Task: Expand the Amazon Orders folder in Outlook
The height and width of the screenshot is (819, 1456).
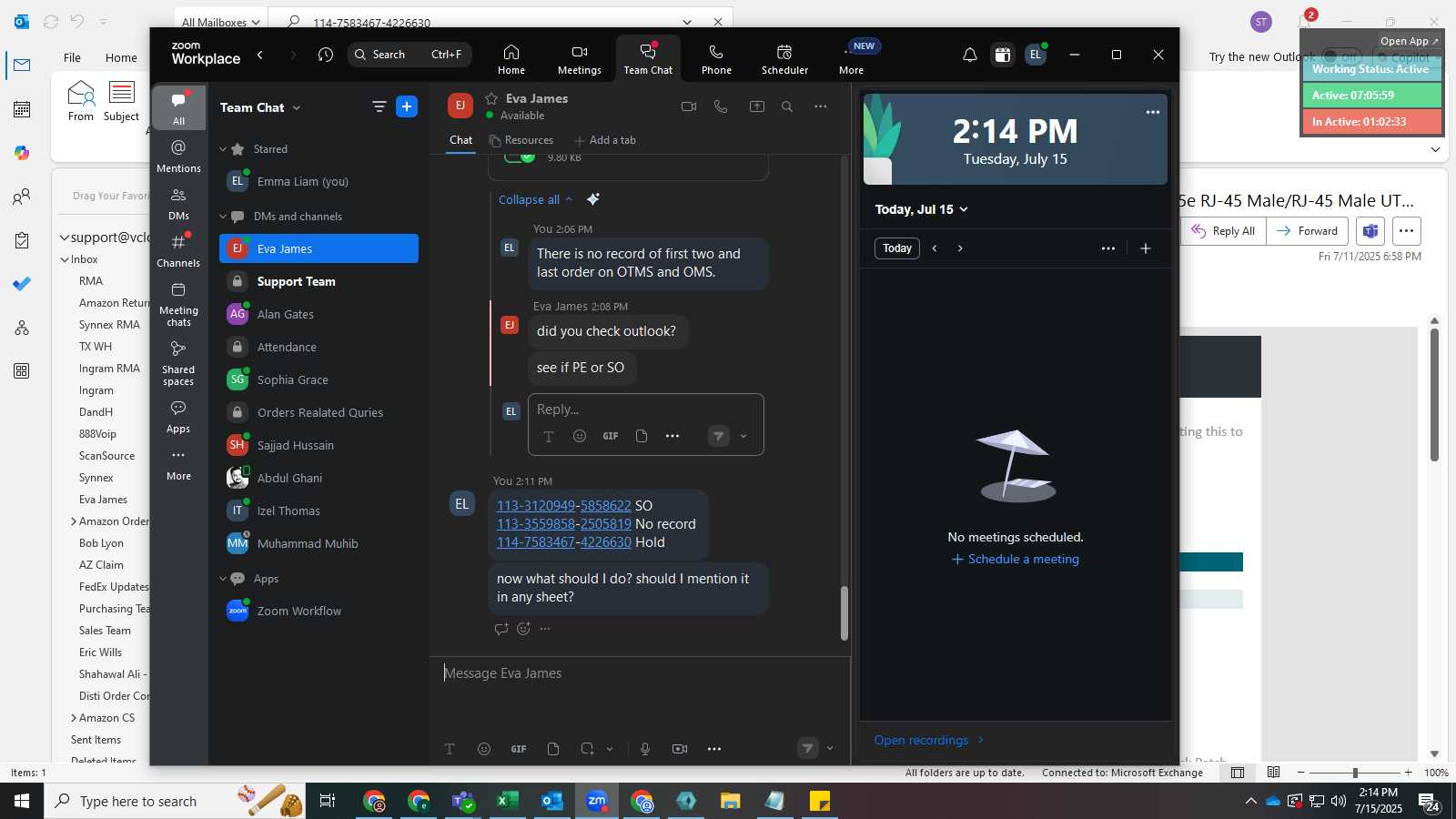Action: tap(74, 521)
